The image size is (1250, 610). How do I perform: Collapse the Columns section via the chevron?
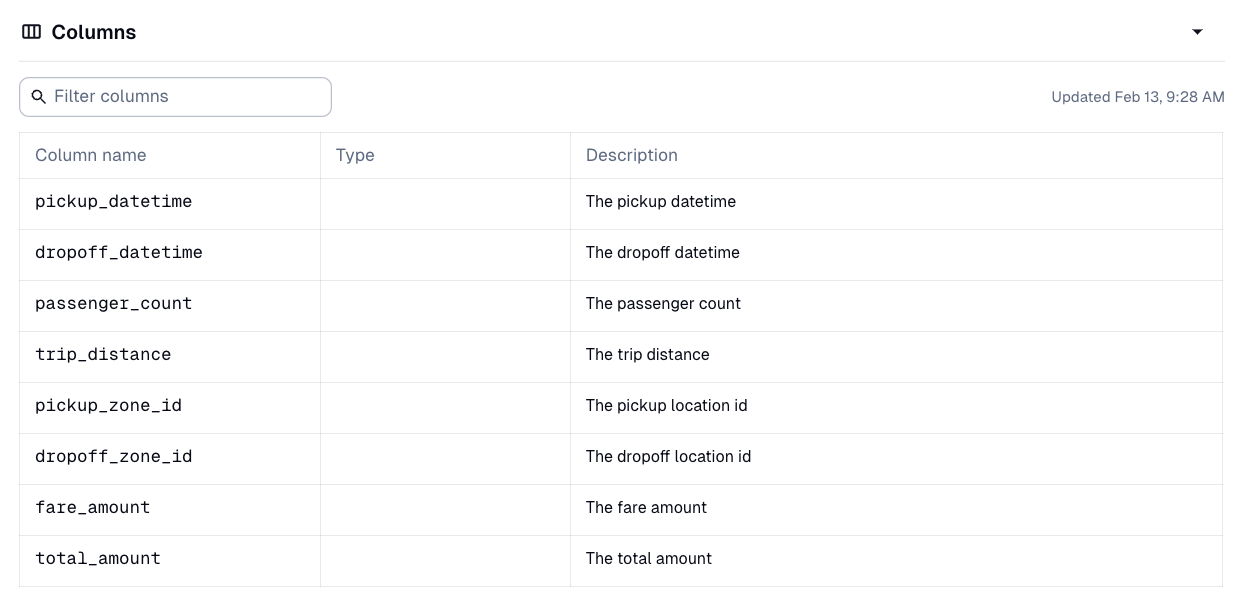coord(1198,31)
